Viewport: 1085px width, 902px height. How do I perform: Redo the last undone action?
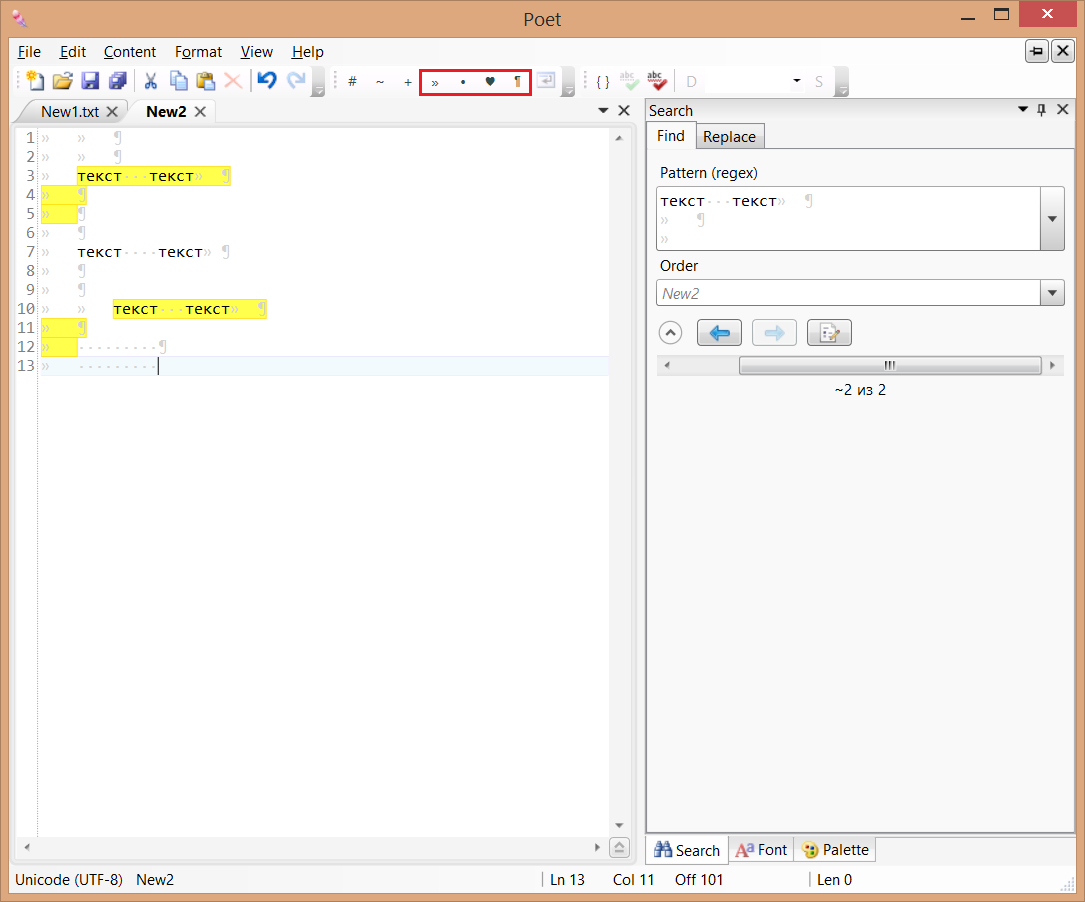(296, 81)
